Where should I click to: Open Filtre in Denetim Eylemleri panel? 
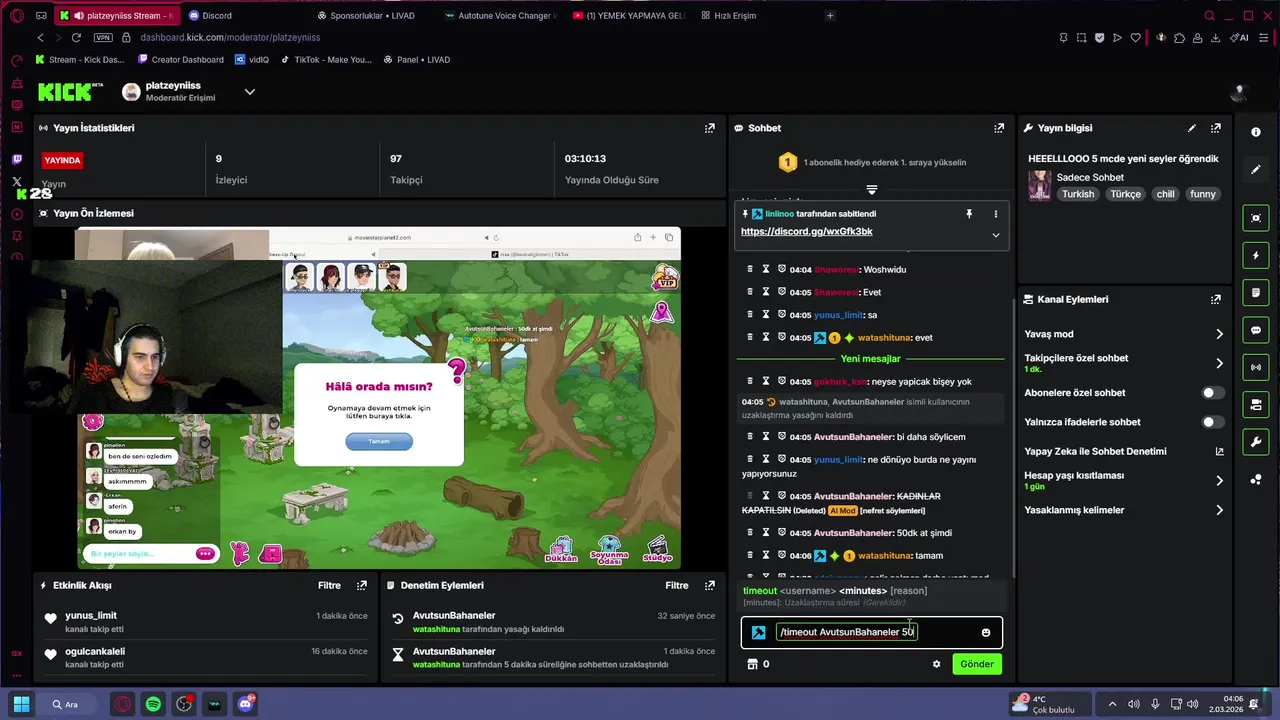(677, 586)
